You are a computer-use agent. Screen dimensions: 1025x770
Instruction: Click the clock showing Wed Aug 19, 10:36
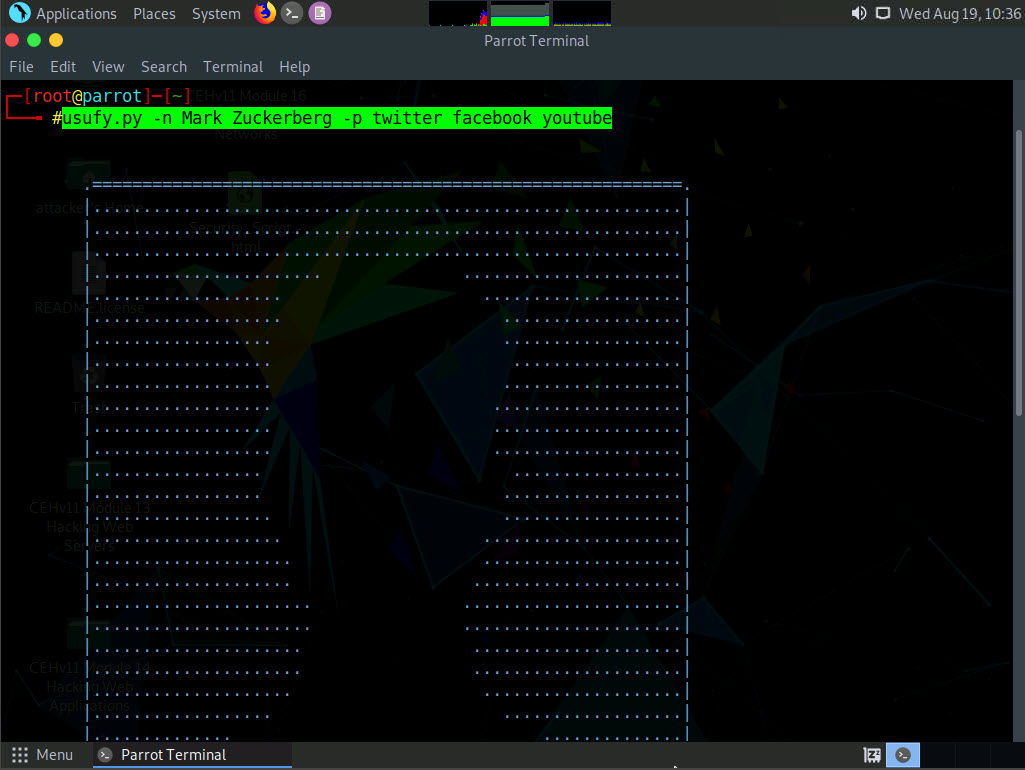tap(960, 14)
